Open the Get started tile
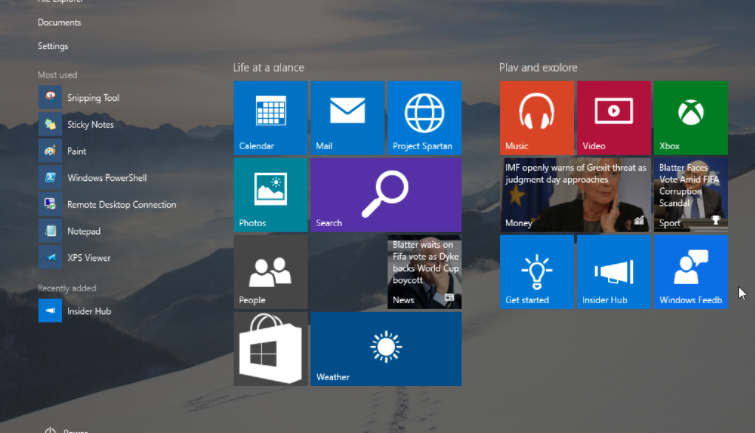Viewport: 755px width, 433px height. point(536,272)
